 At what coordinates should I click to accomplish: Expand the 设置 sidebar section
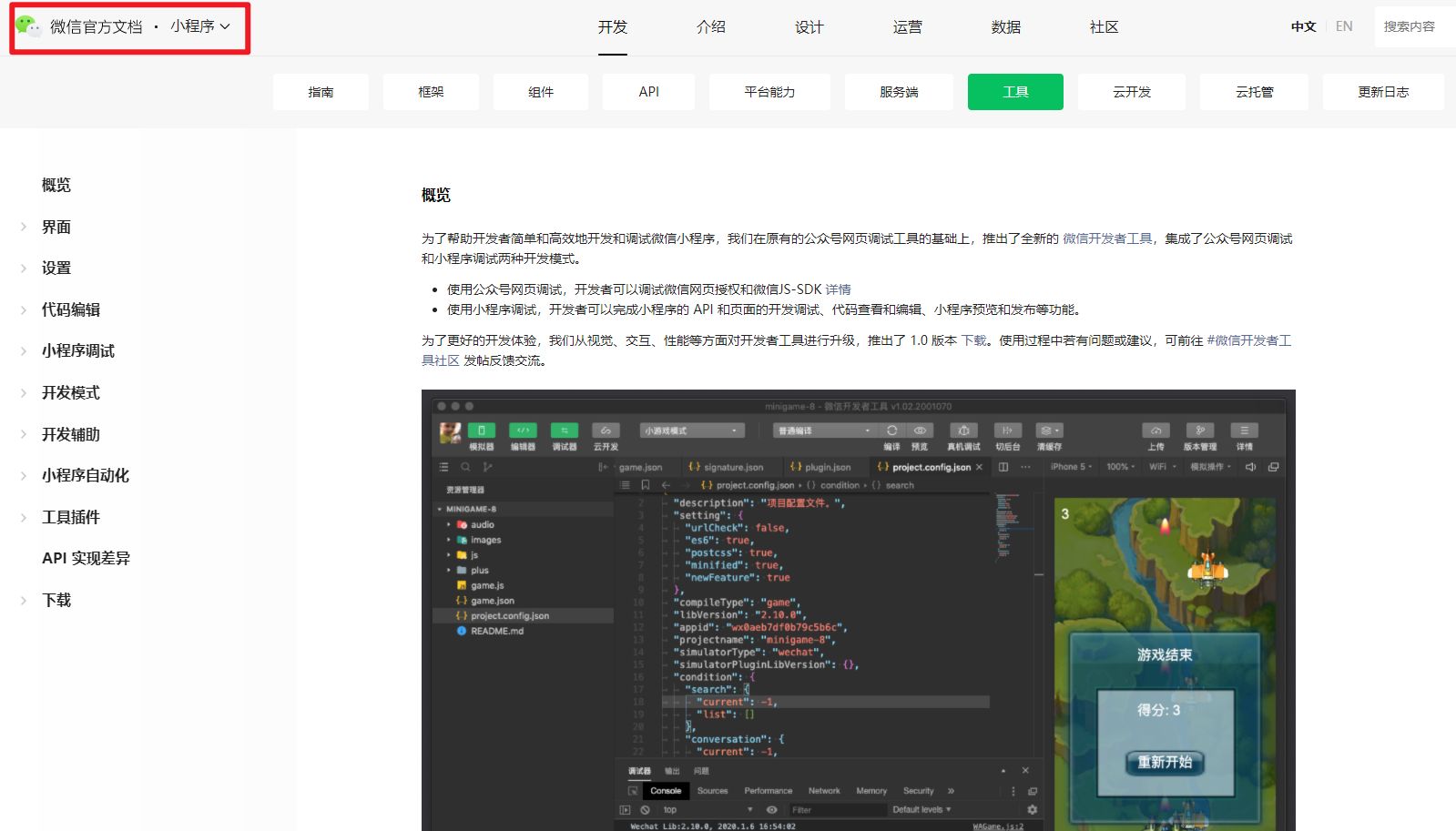coord(56,269)
